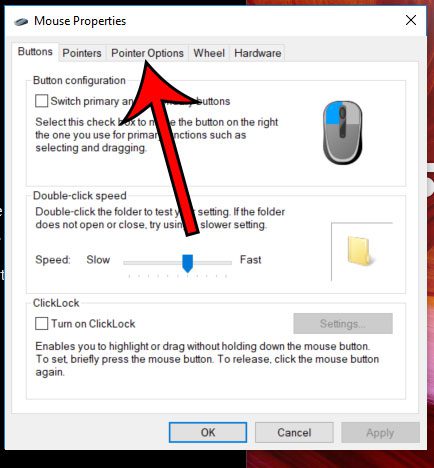Screen dimensions: 434x468
Task: Click the mouse icon in title bar
Action: (x=21, y=22)
